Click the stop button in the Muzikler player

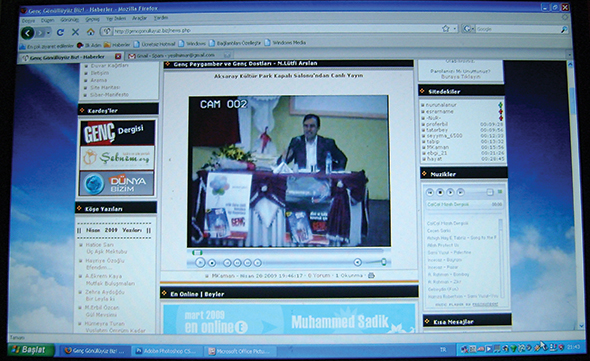point(440,193)
